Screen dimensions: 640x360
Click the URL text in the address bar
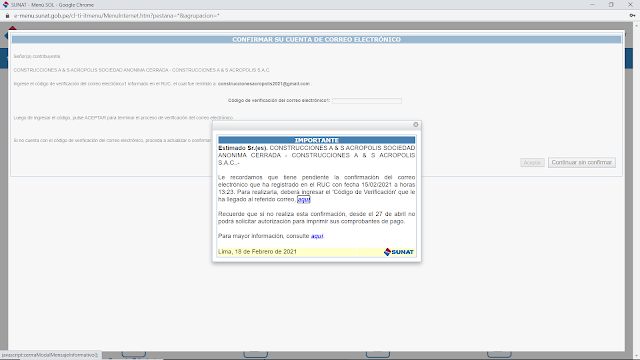[117, 16]
